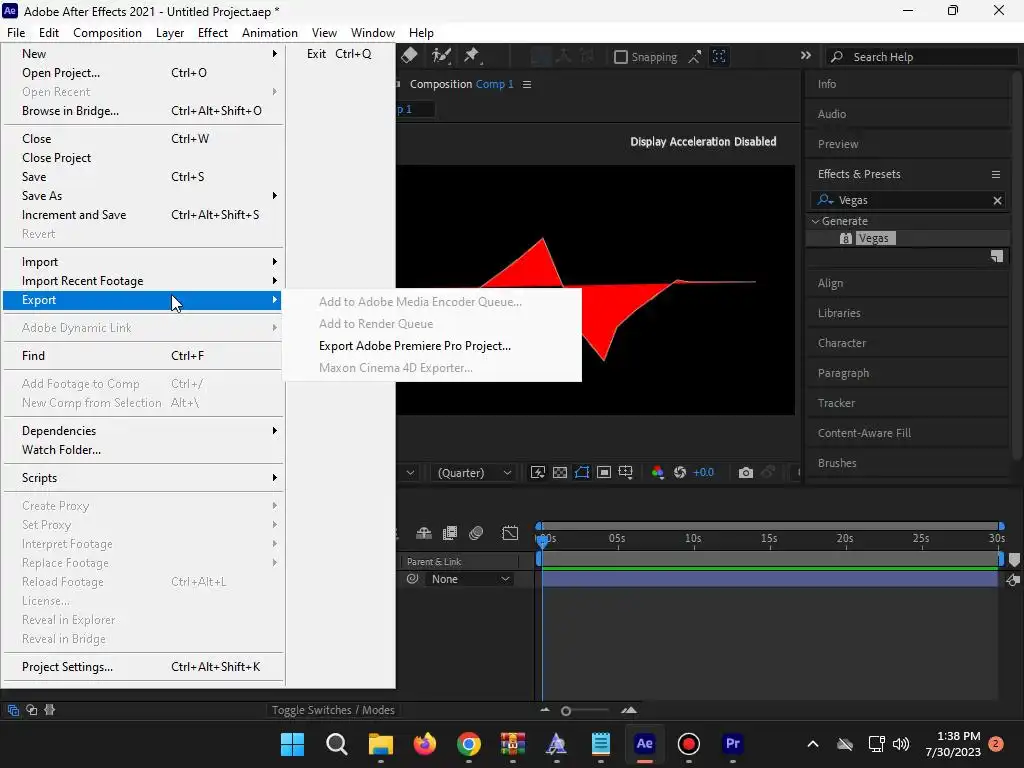Open the Animation menu
This screenshot has height=768, width=1024.
click(270, 33)
